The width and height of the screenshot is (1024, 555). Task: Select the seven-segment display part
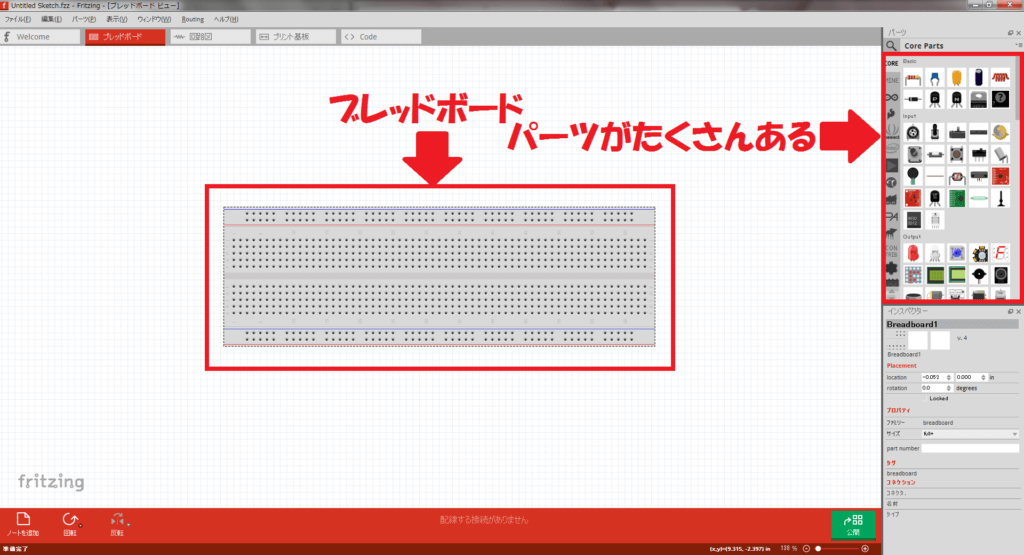[1000, 253]
